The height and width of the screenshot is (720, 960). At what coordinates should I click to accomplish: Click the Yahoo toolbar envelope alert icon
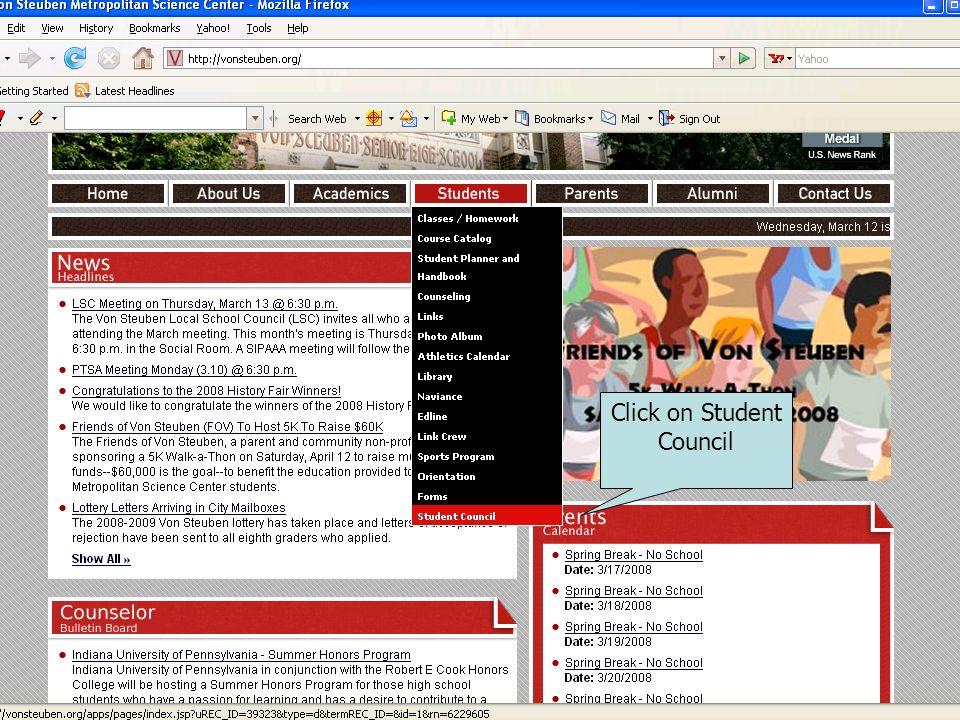coord(408,118)
